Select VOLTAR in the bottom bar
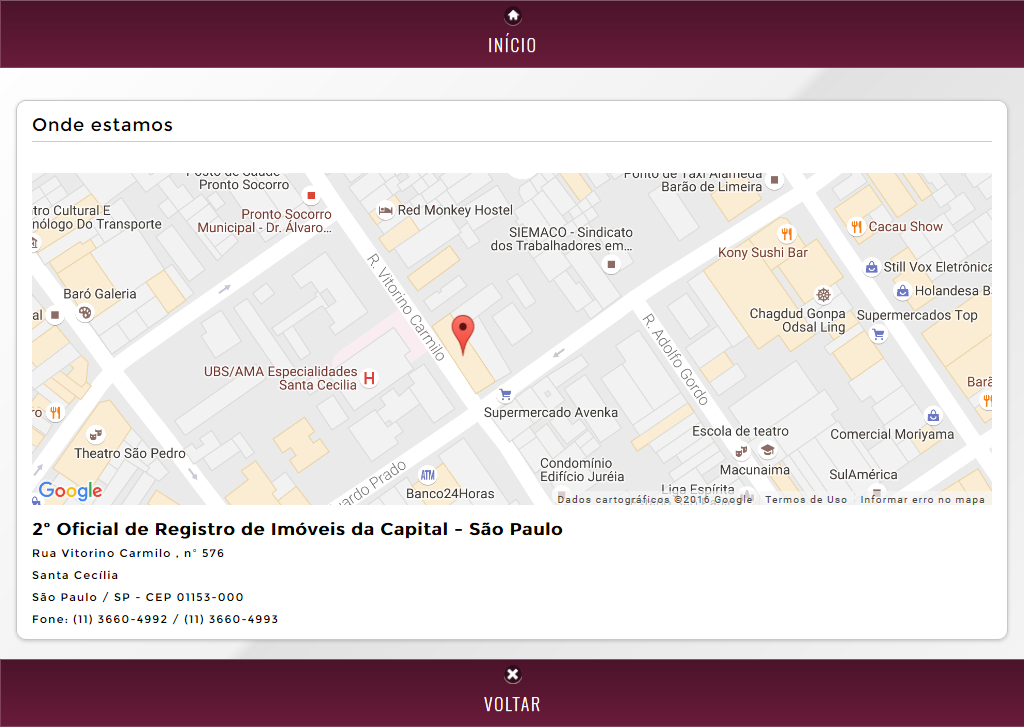1024x727 pixels. click(512, 704)
